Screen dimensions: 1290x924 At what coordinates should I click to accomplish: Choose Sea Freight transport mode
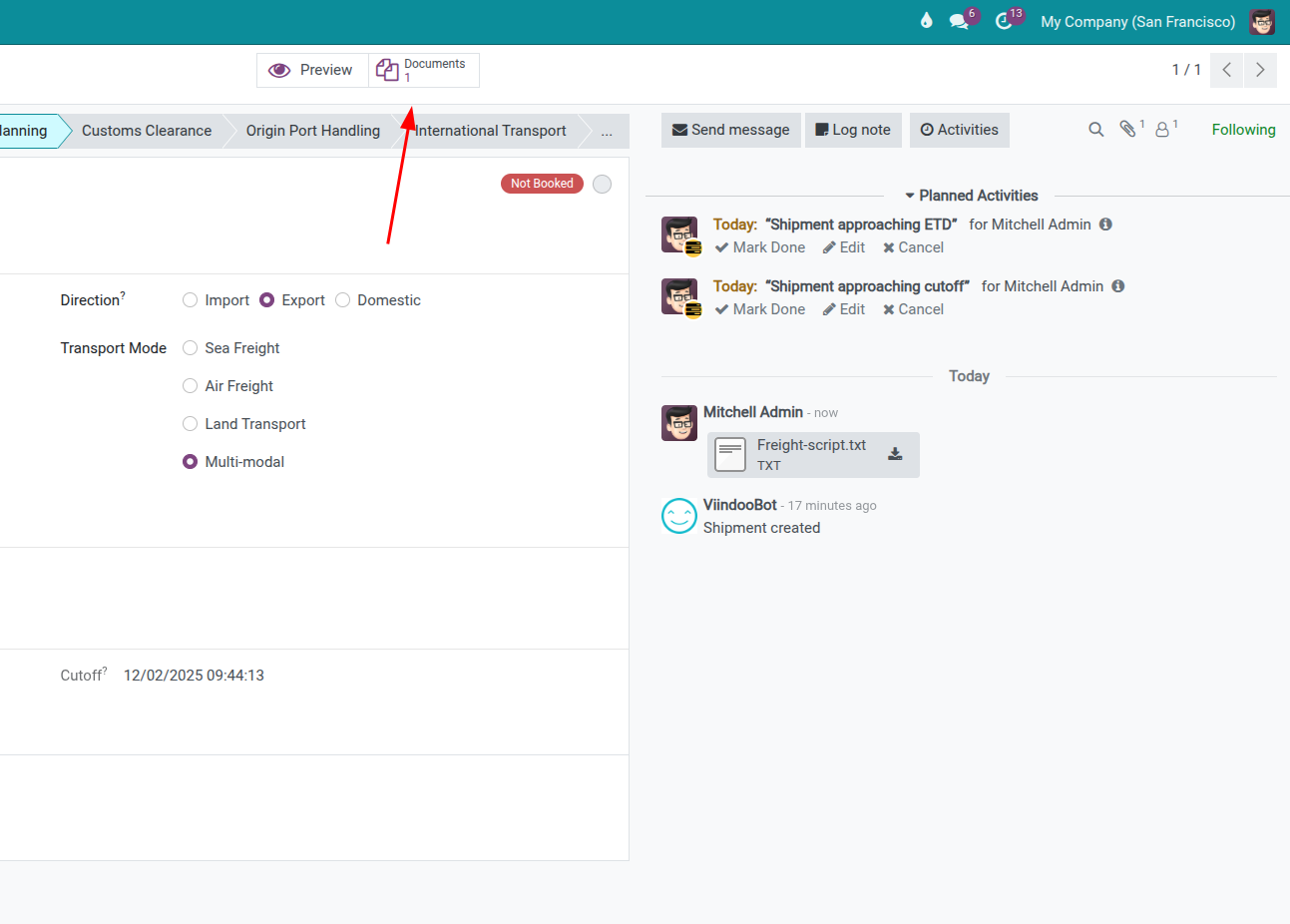click(x=191, y=348)
